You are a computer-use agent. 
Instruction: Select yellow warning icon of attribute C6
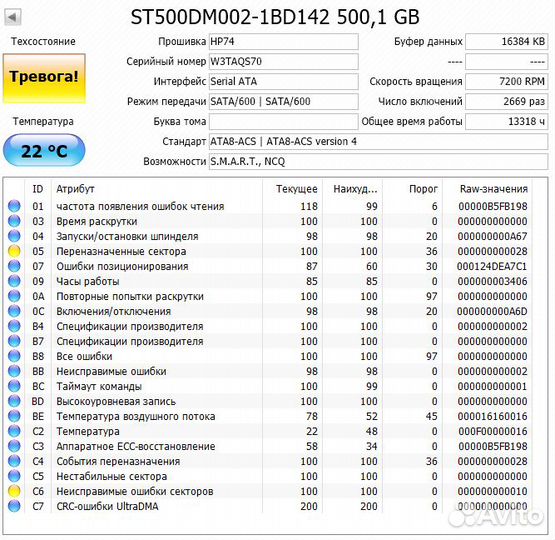(x=14, y=491)
